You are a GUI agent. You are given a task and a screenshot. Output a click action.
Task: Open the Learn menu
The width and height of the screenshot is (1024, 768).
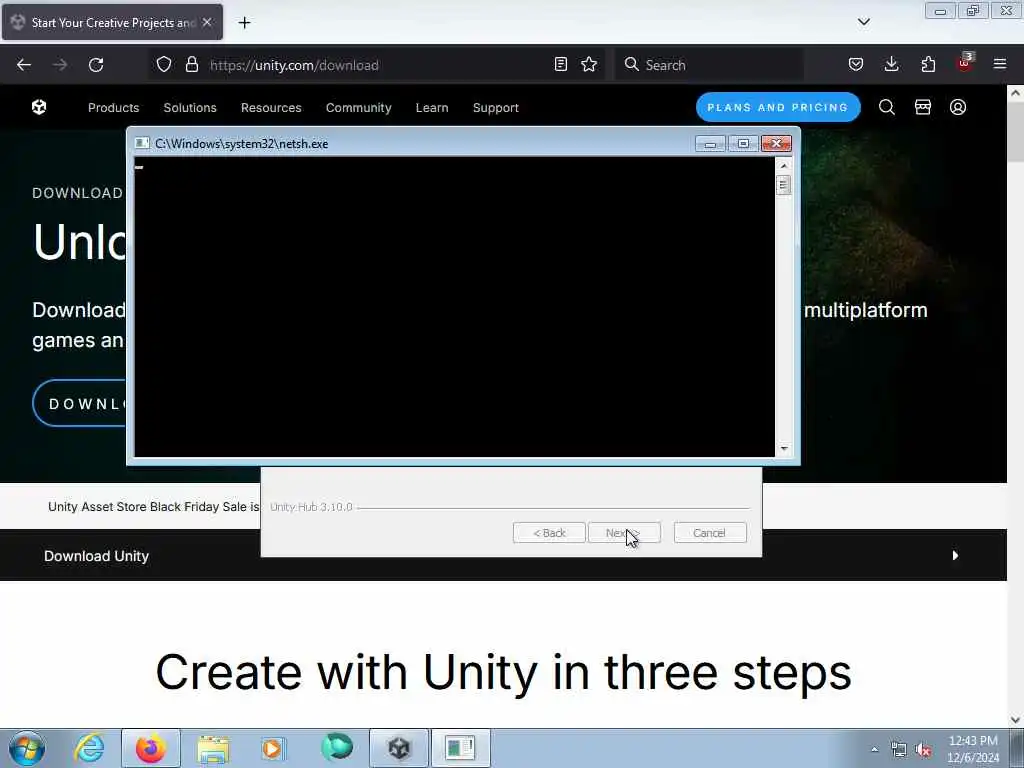[432, 108]
